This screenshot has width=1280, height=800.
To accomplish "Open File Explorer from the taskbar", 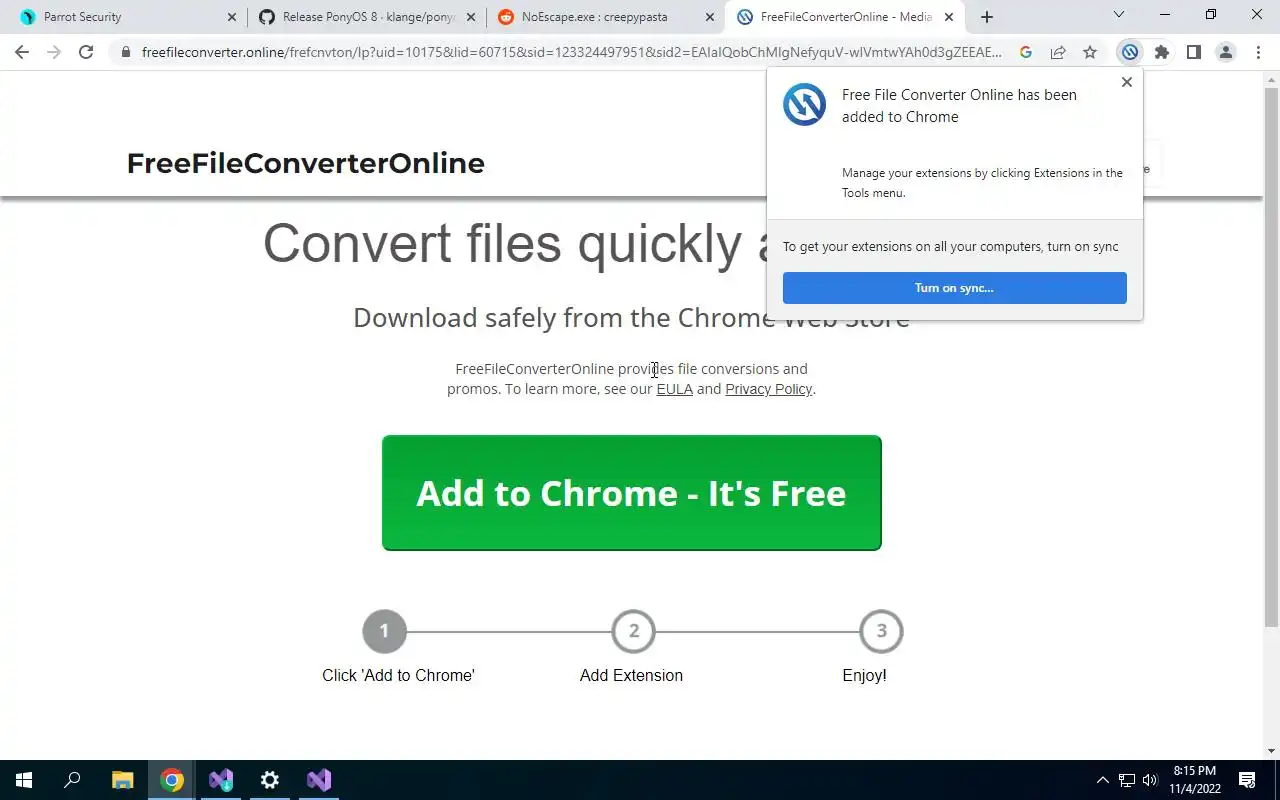I will [122, 780].
